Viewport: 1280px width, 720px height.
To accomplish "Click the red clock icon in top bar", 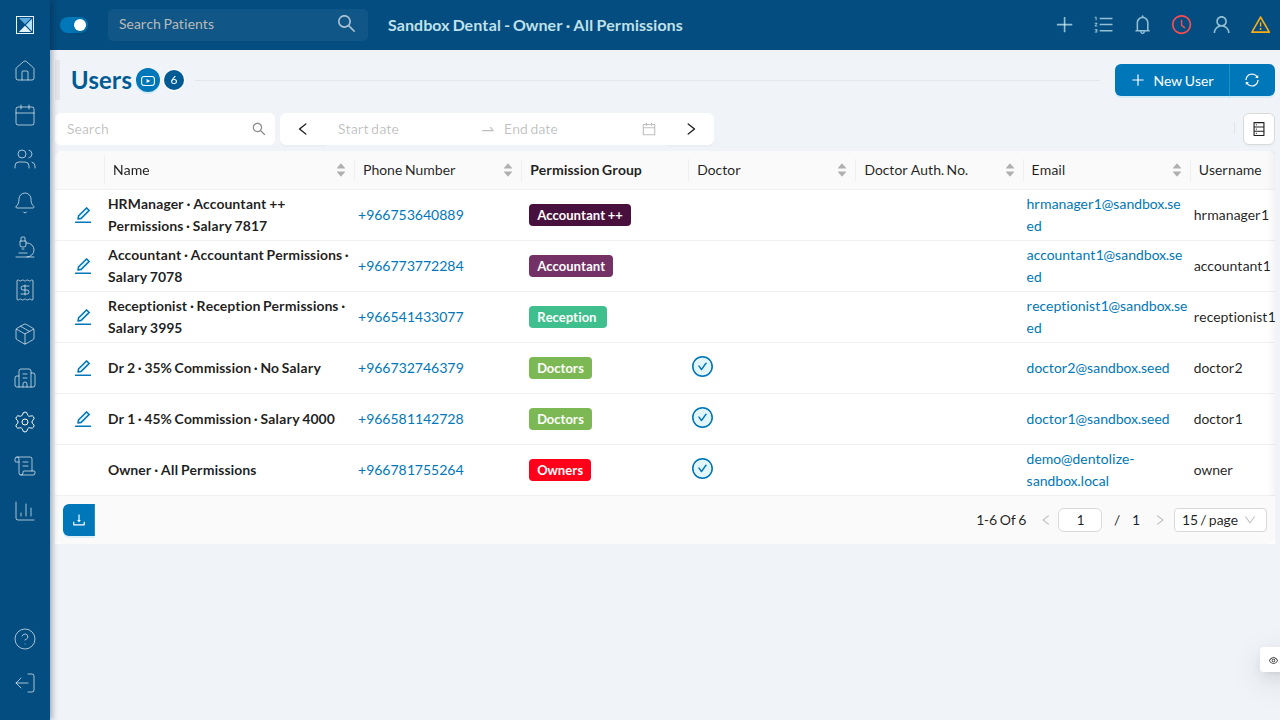I will click(x=1182, y=25).
